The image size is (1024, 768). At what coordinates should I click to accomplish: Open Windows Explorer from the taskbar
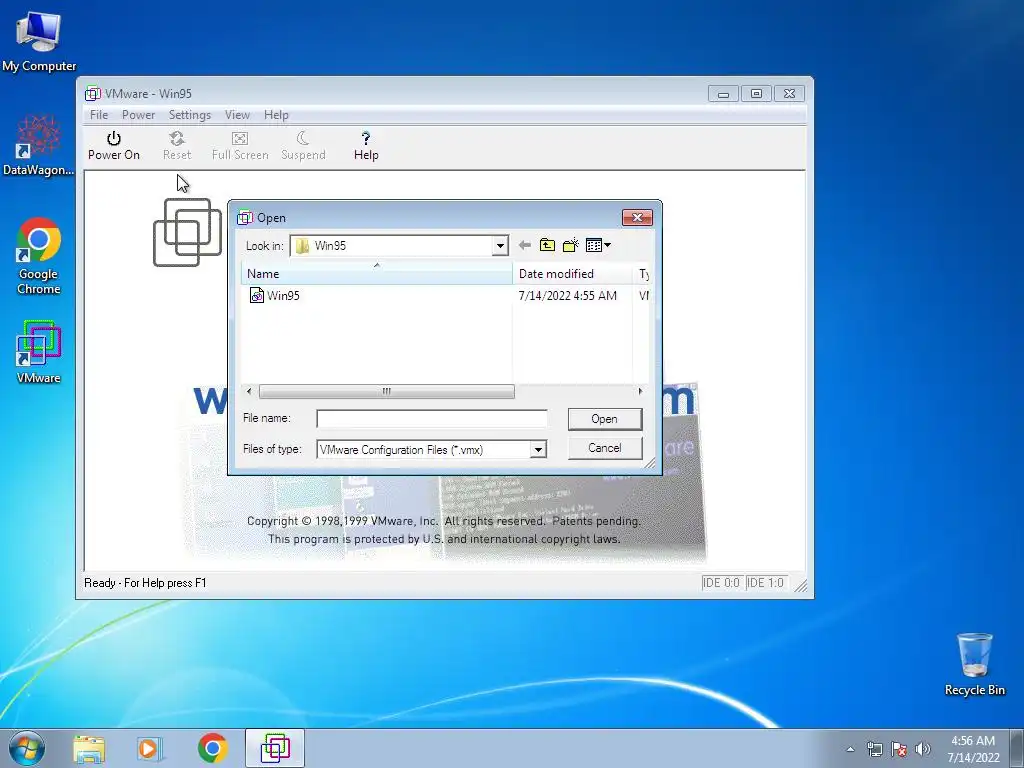coord(89,748)
